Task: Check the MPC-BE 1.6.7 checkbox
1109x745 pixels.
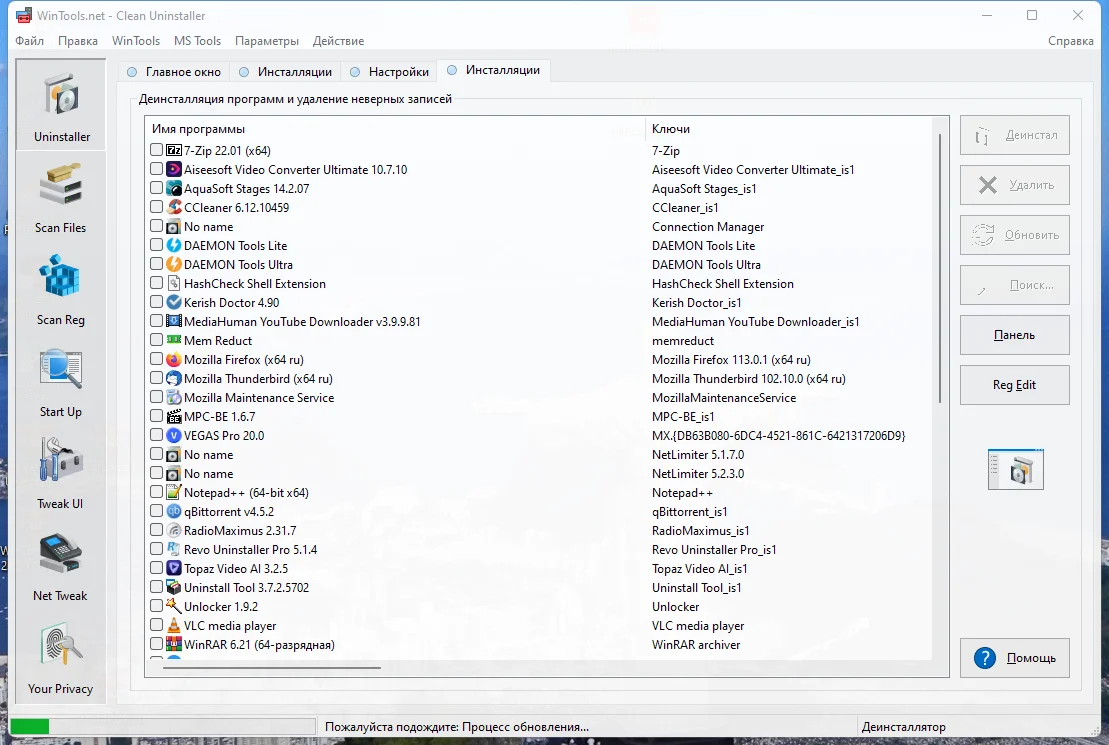Action: point(156,416)
